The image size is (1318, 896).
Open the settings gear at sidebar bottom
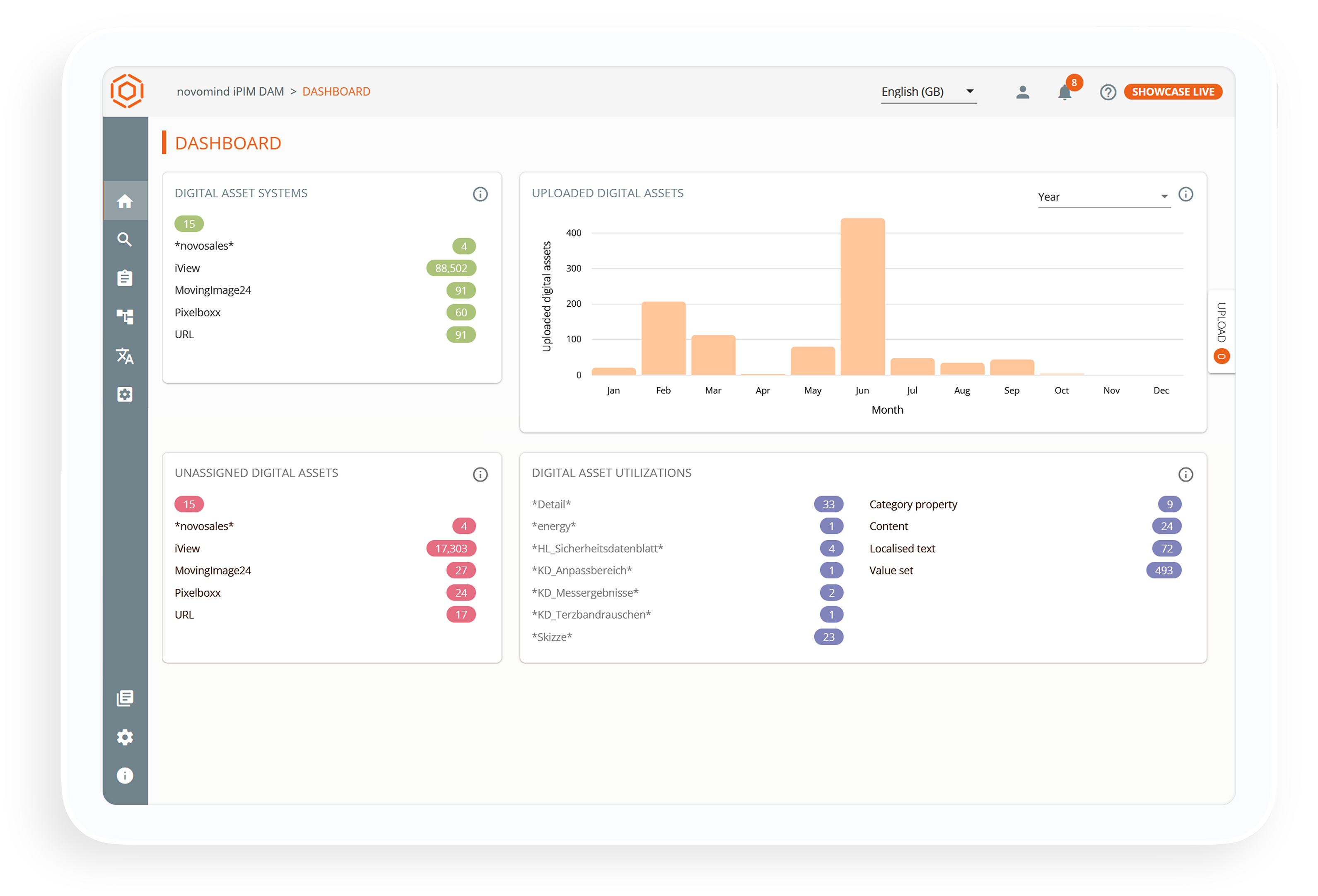click(x=125, y=737)
